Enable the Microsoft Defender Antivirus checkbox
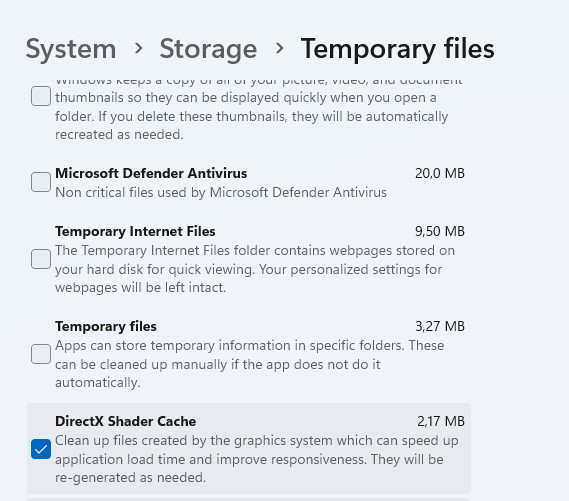Viewport: 569px width, 501px height. [x=41, y=182]
